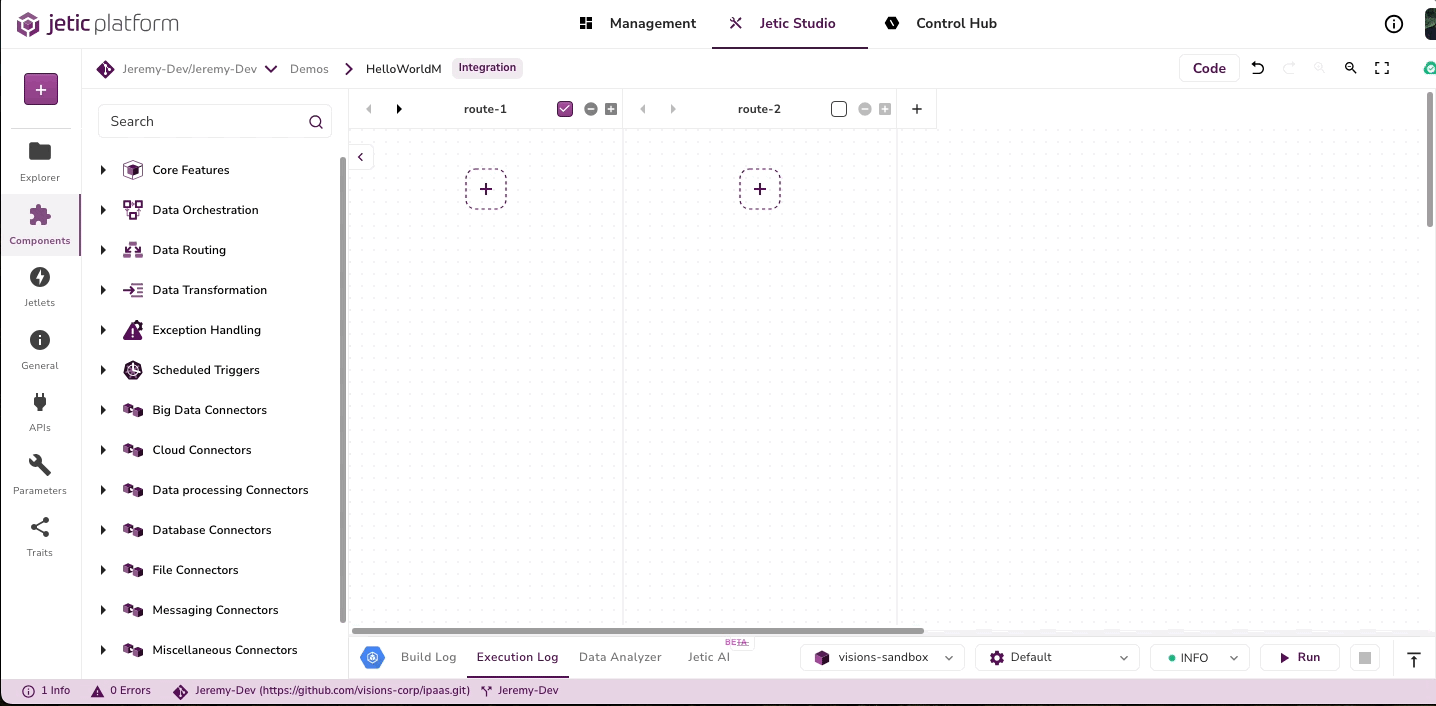Add a step in route-2 canvas
The height and width of the screenshot is (706, 1436).
(760, 189)
